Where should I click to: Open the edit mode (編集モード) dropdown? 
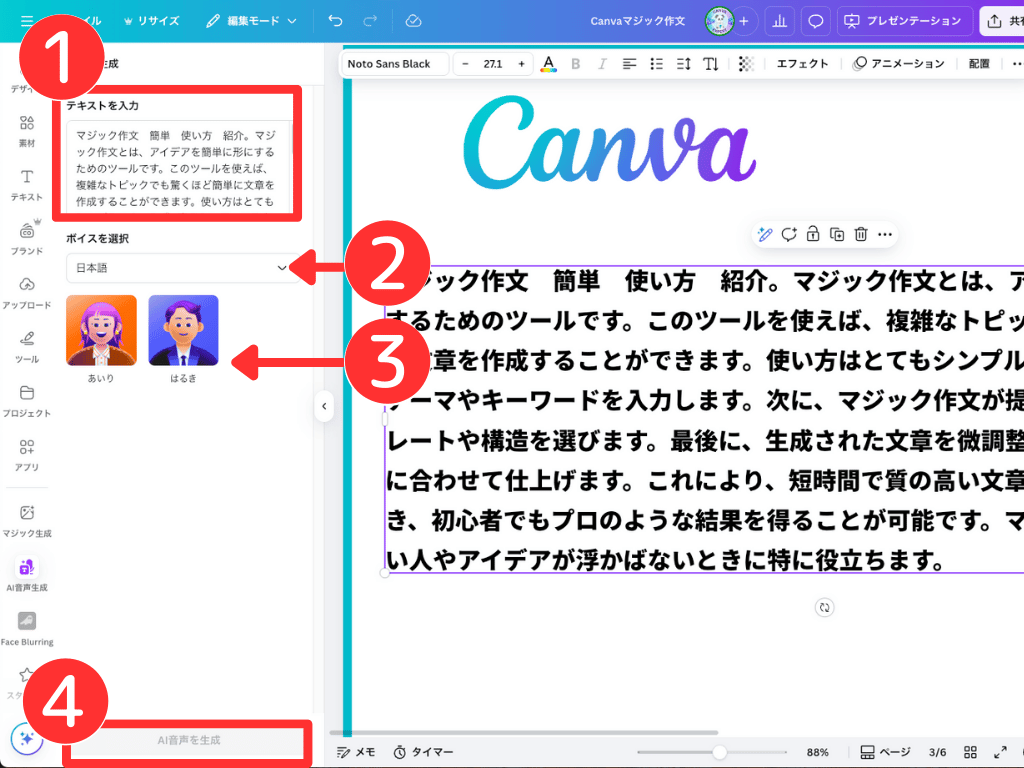251,21
